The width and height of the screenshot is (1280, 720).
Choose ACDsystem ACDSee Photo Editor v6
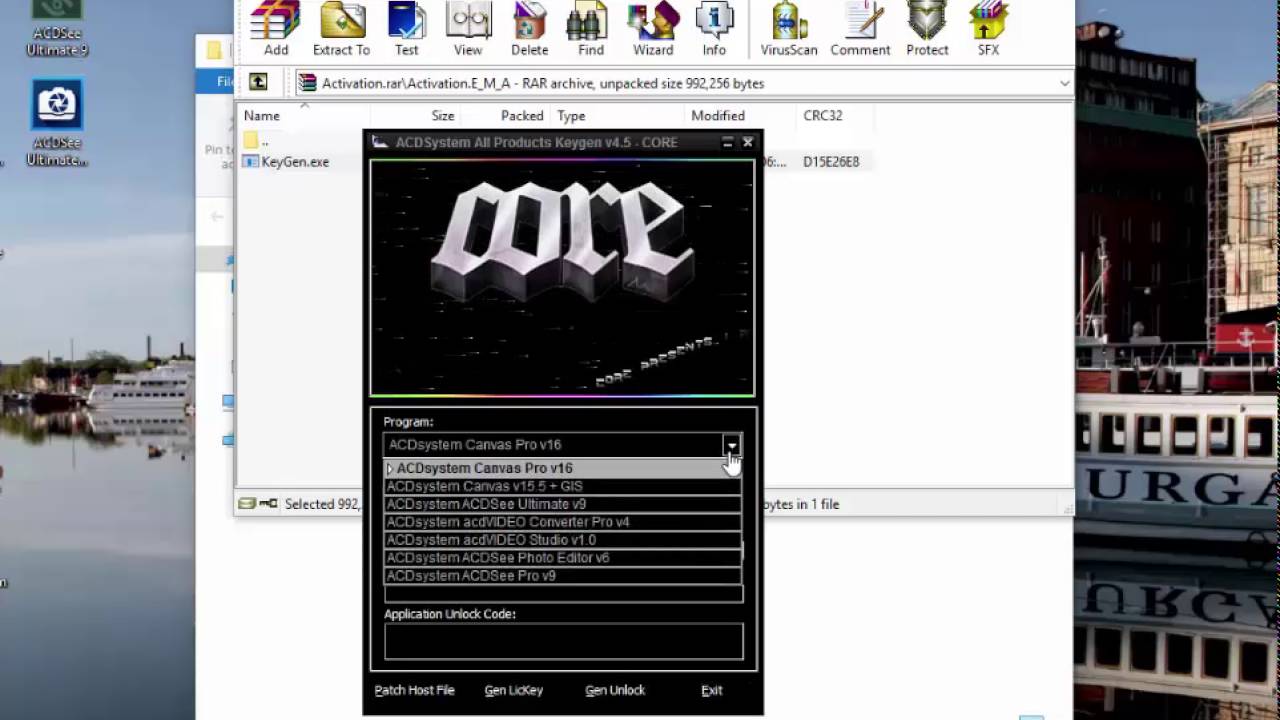pos(563,558)
